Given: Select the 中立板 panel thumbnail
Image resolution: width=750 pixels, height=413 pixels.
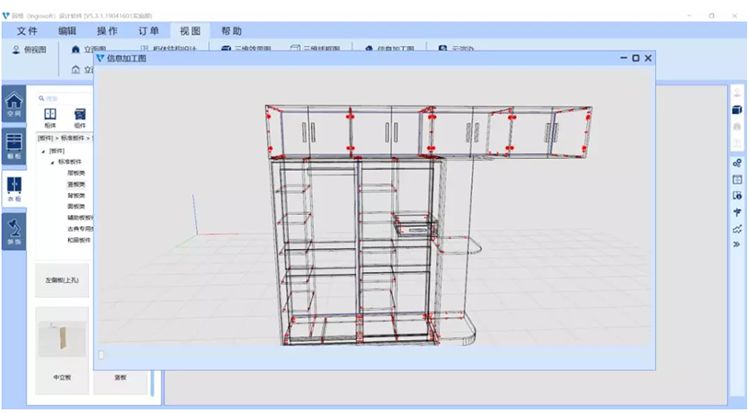Looking at the screenshot, I should click(x=62, y=351).
